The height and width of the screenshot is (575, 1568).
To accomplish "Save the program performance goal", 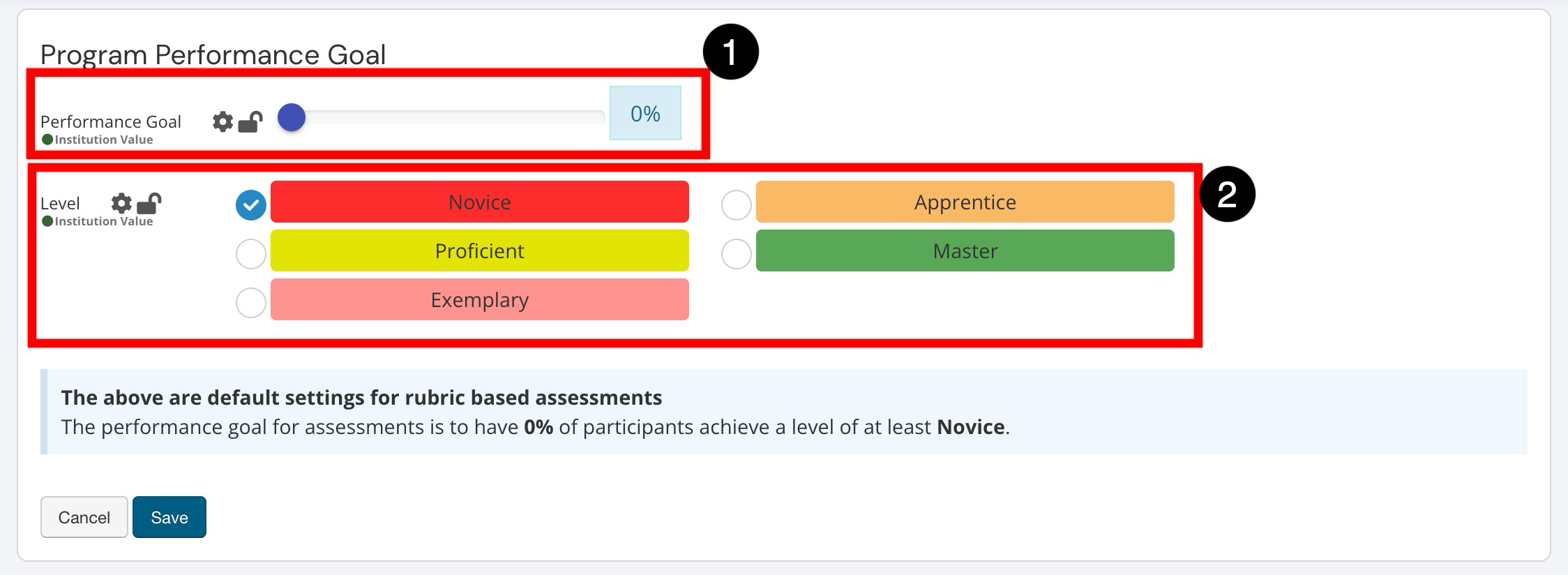I will (x=169, y=517).
